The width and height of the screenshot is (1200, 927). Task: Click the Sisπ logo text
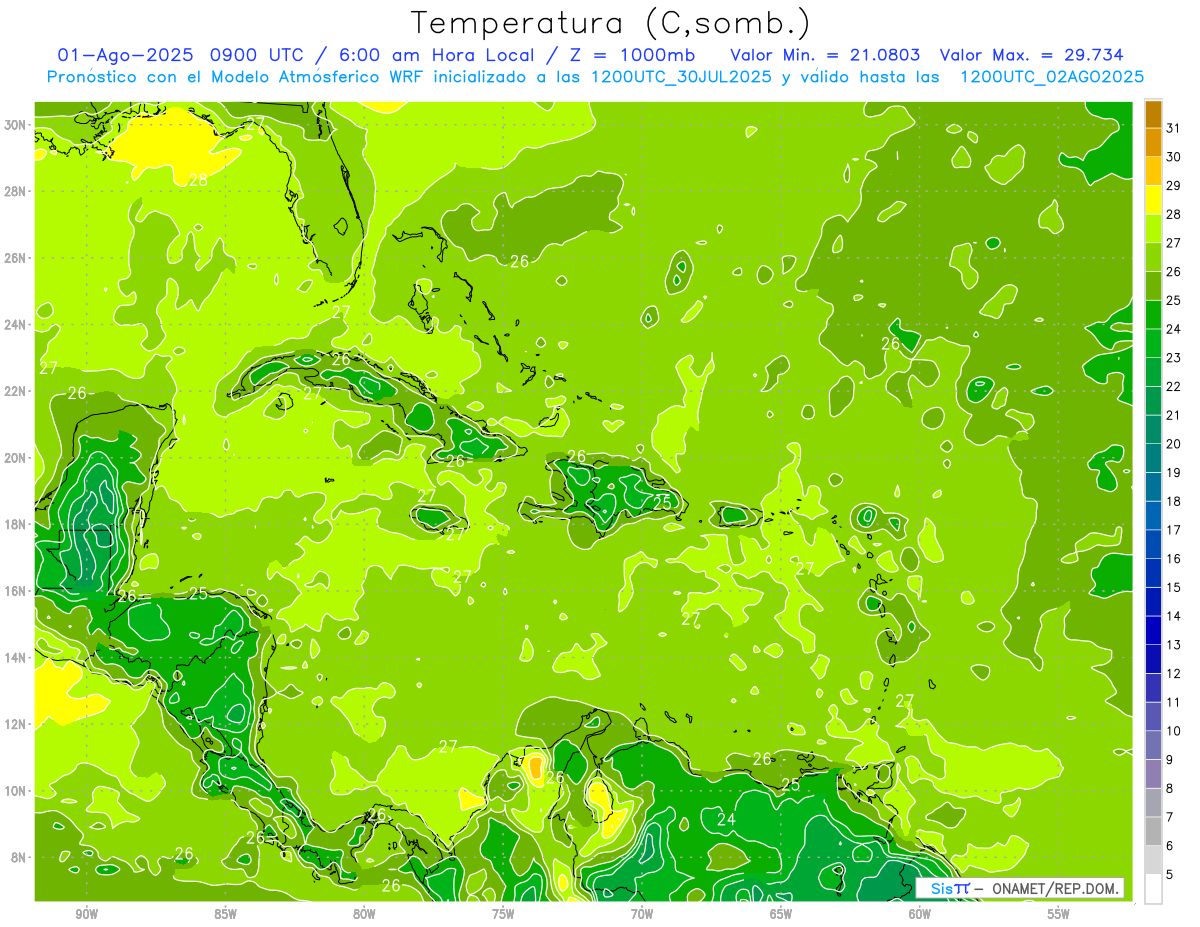pyautogui.click(x=950, y=888)
